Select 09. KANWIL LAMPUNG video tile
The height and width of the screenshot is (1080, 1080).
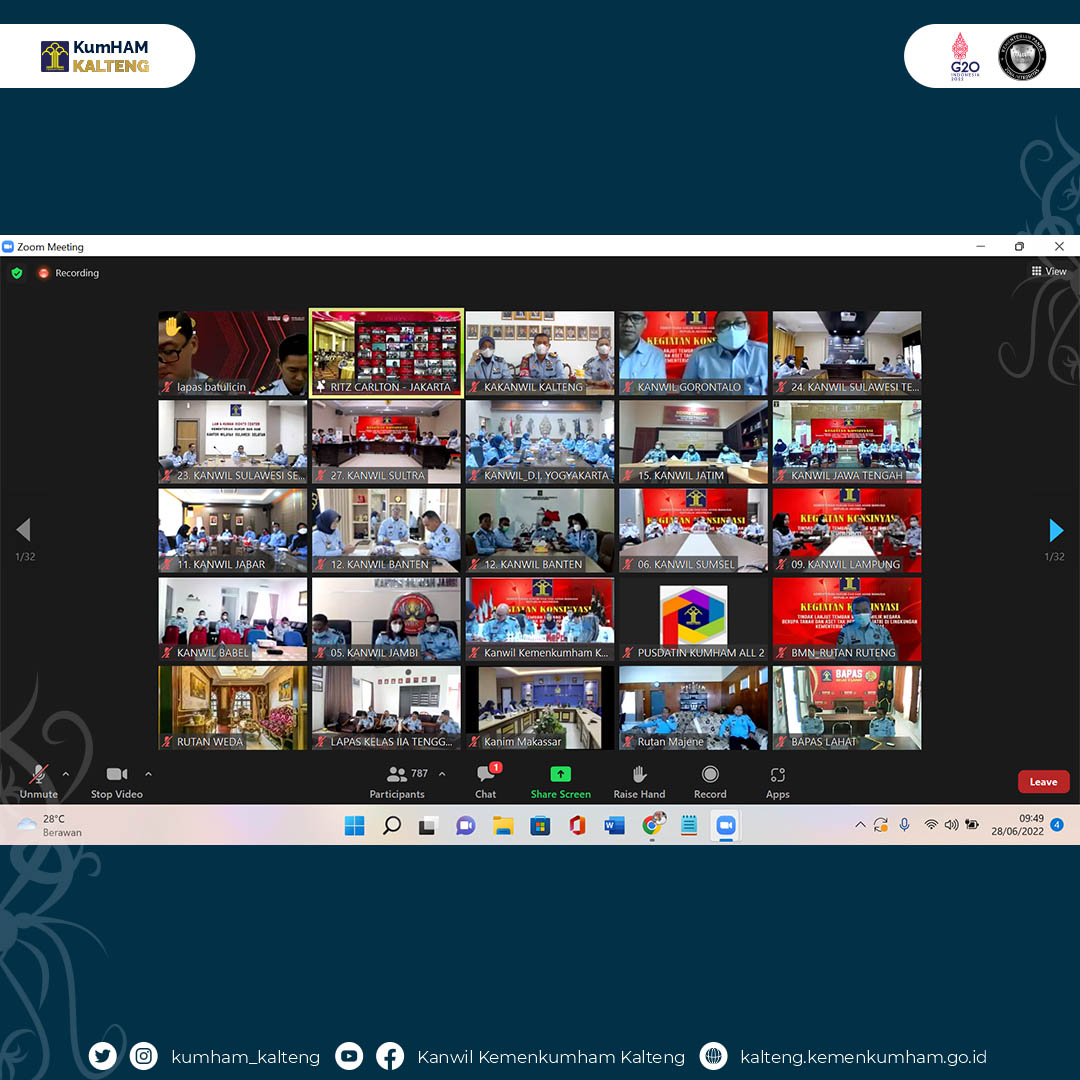(x=847, y=530)
